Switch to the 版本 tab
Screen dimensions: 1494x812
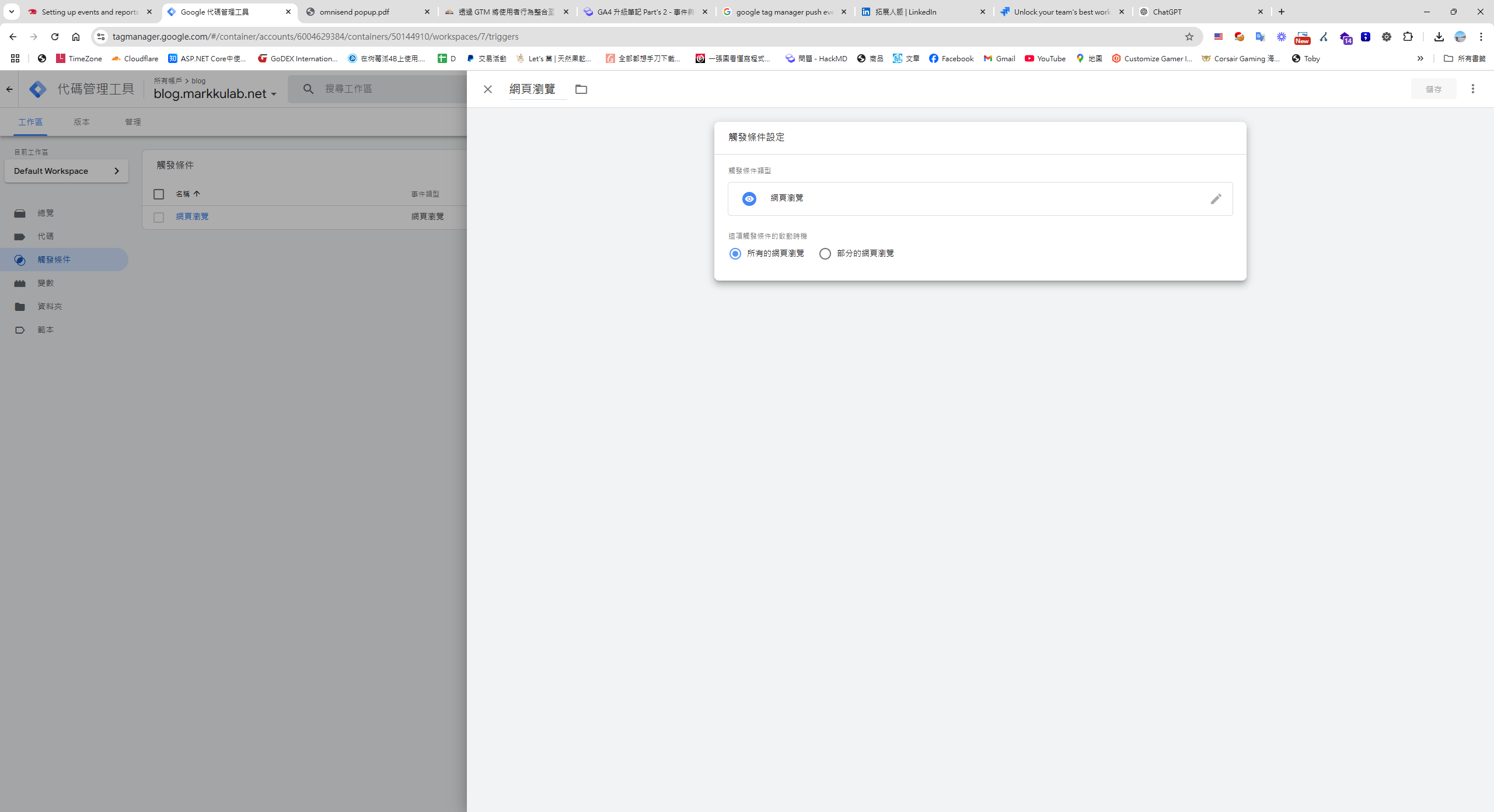[x=82, y=122]
